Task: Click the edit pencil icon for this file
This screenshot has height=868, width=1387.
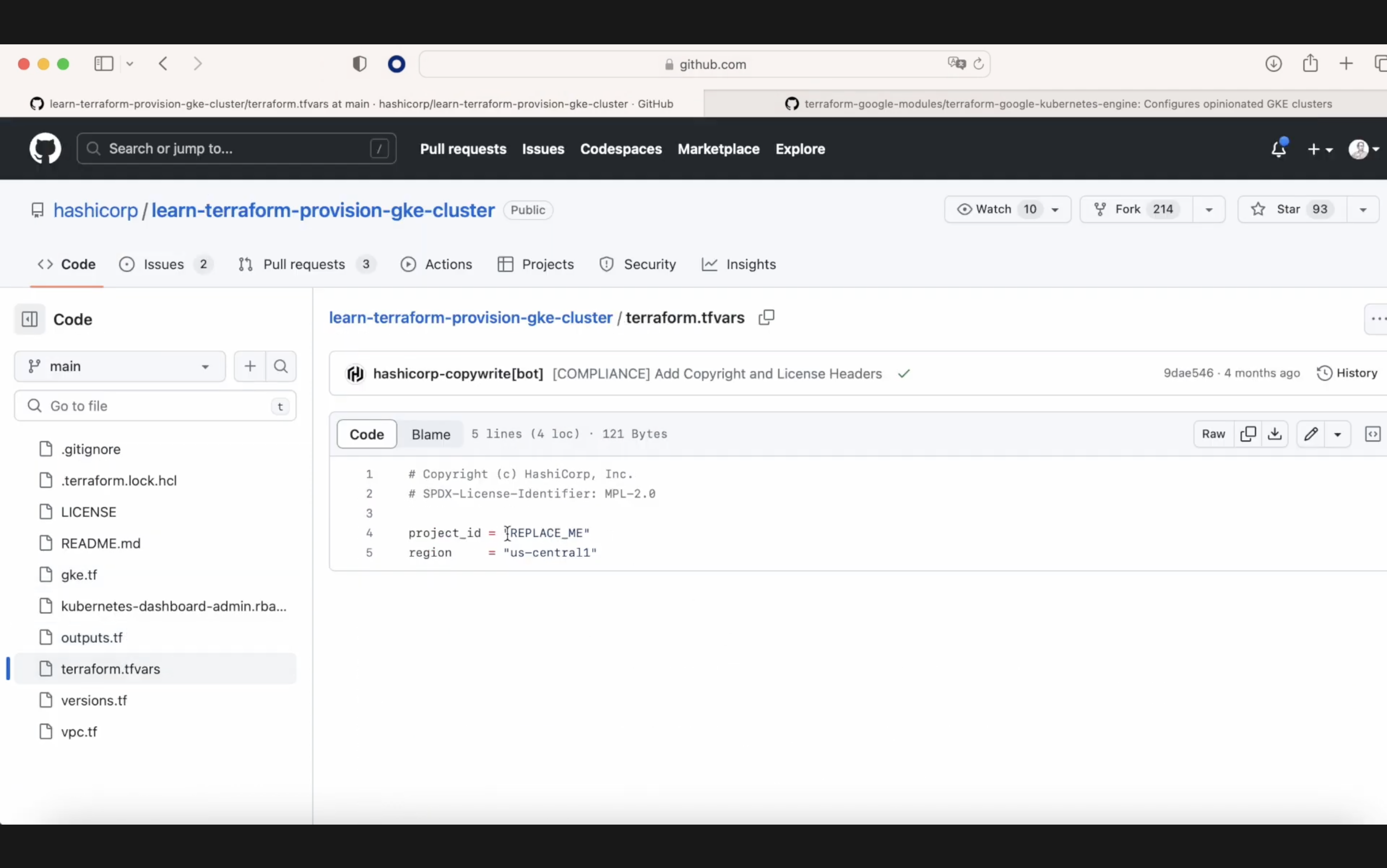Action: click(1311, 434)
